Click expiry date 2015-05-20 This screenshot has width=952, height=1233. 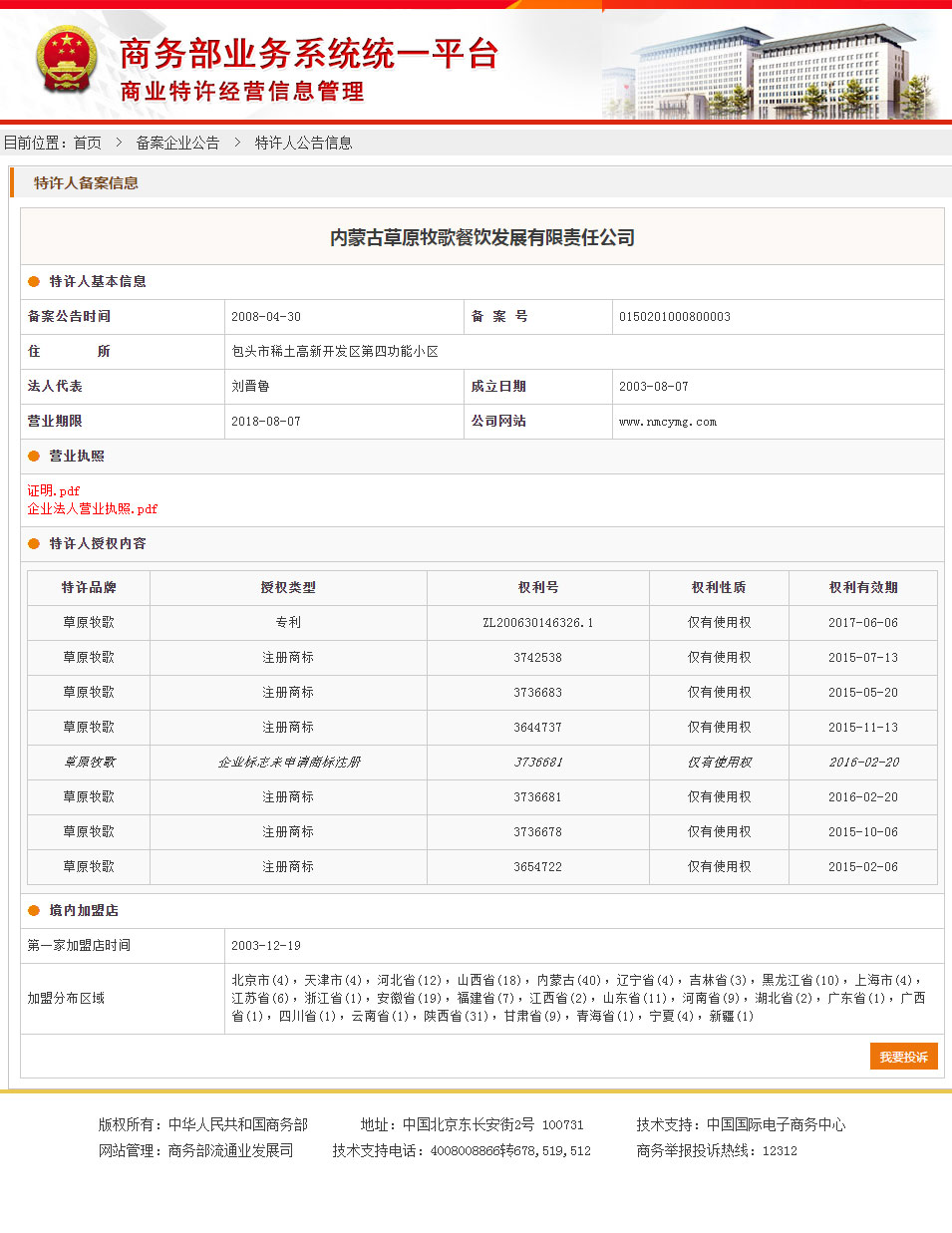tap(863, 693)
